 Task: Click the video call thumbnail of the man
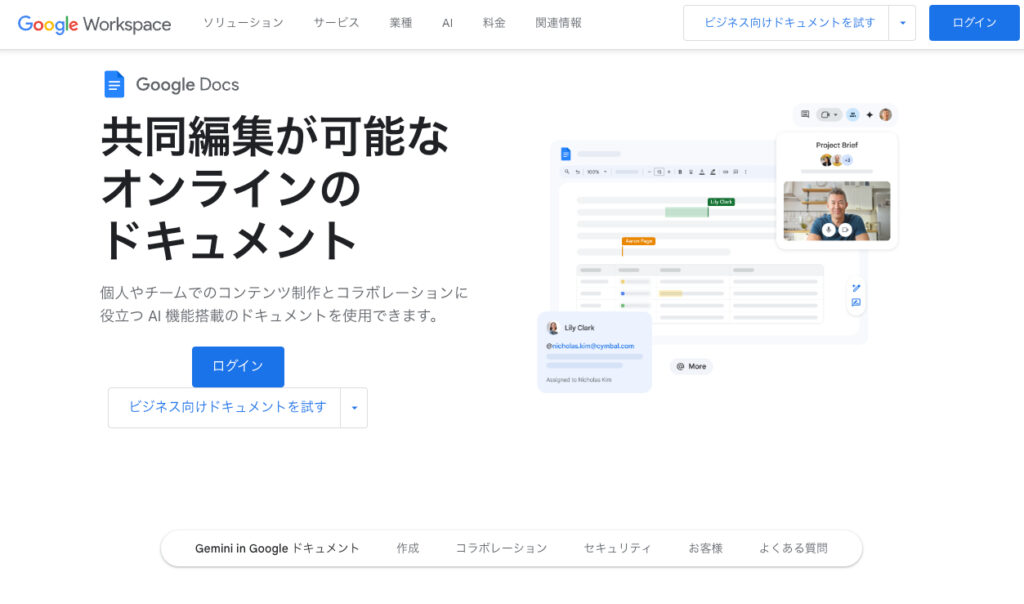tap(837, 211)
